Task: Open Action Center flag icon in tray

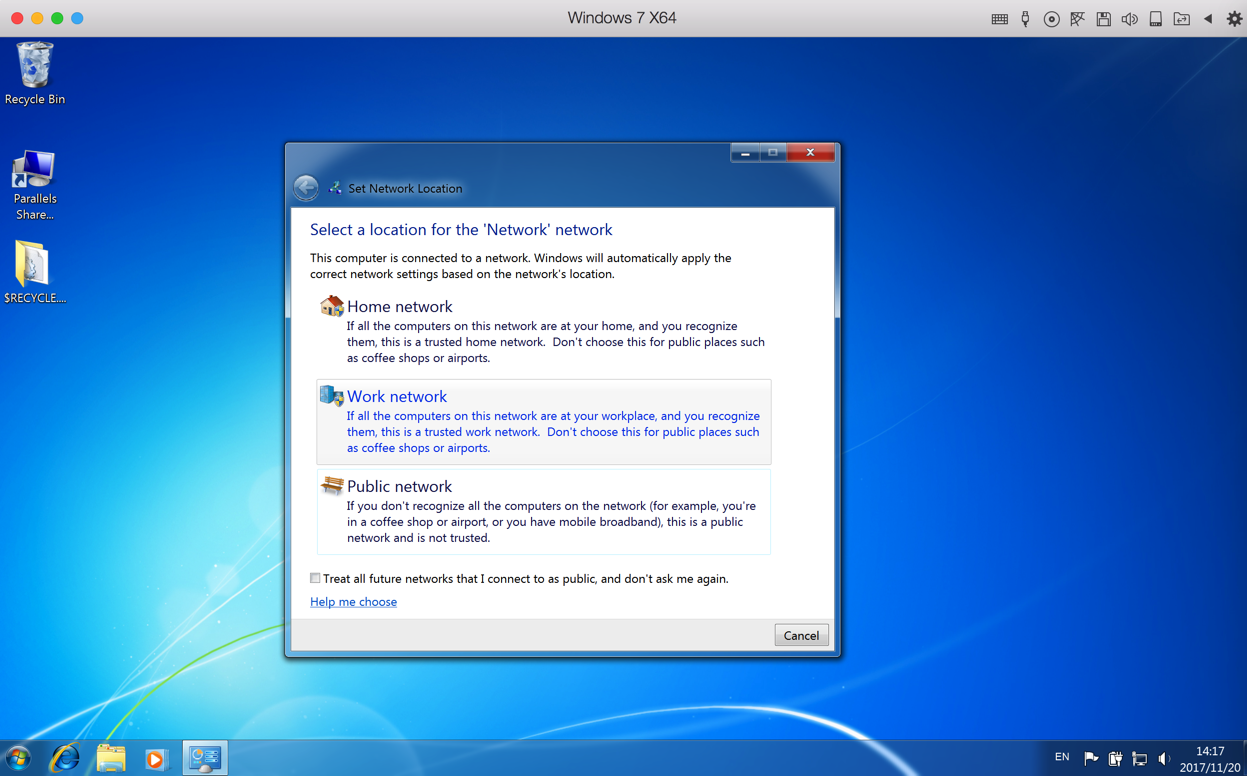Action: coord(1091,759)
